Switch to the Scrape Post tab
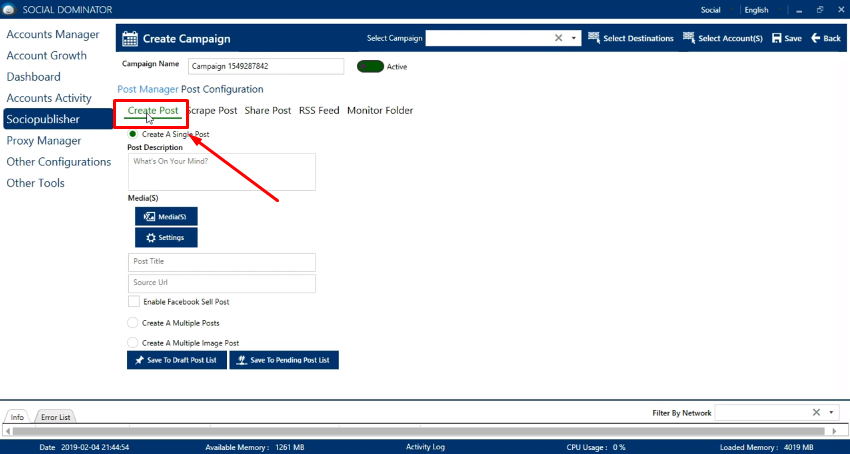This screenshot has width=850, height=454. click(x=212, y=111)
